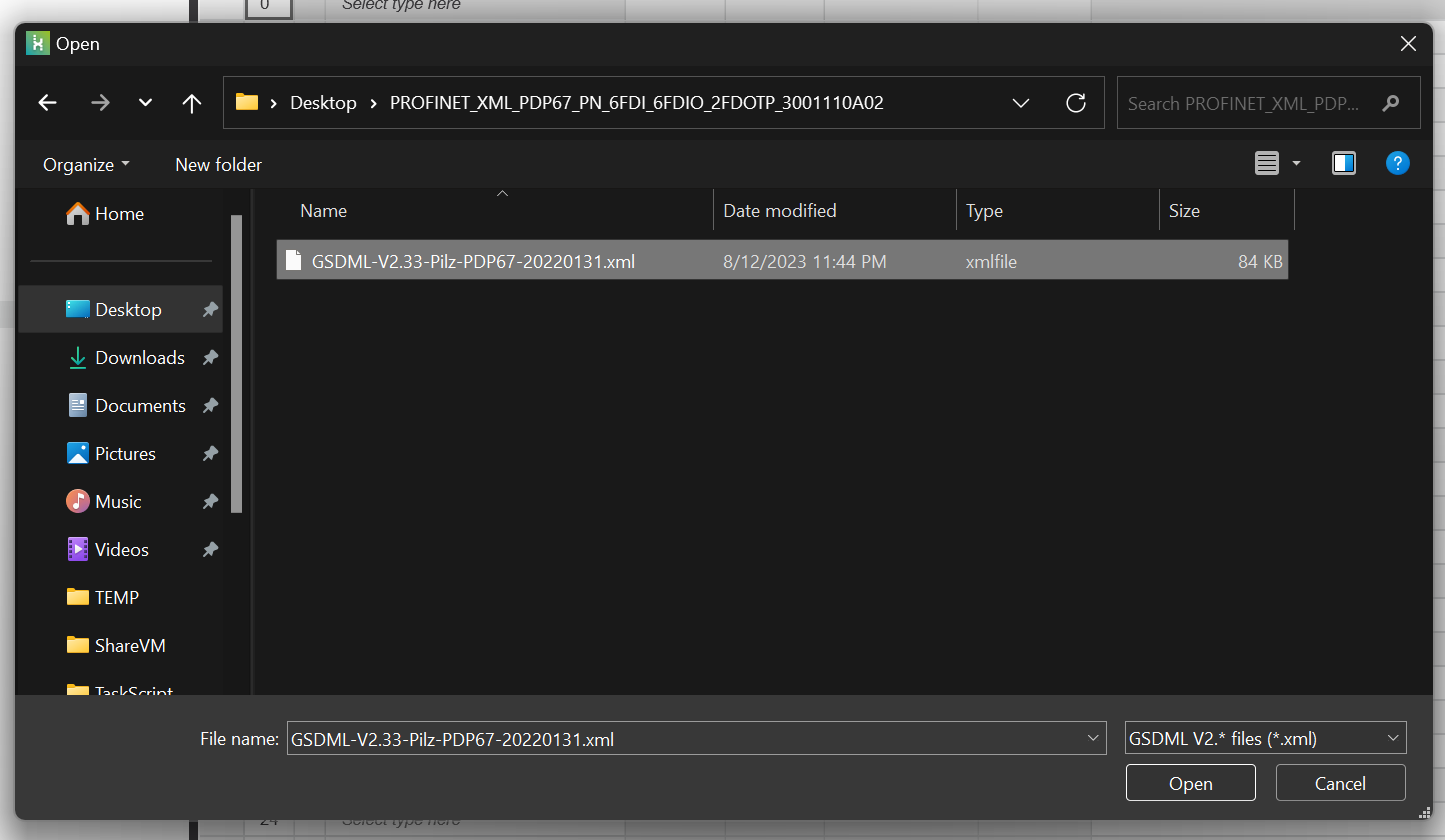Go up one folder level
This screenshot has height=840, width=1445.
tap(192, 102)
